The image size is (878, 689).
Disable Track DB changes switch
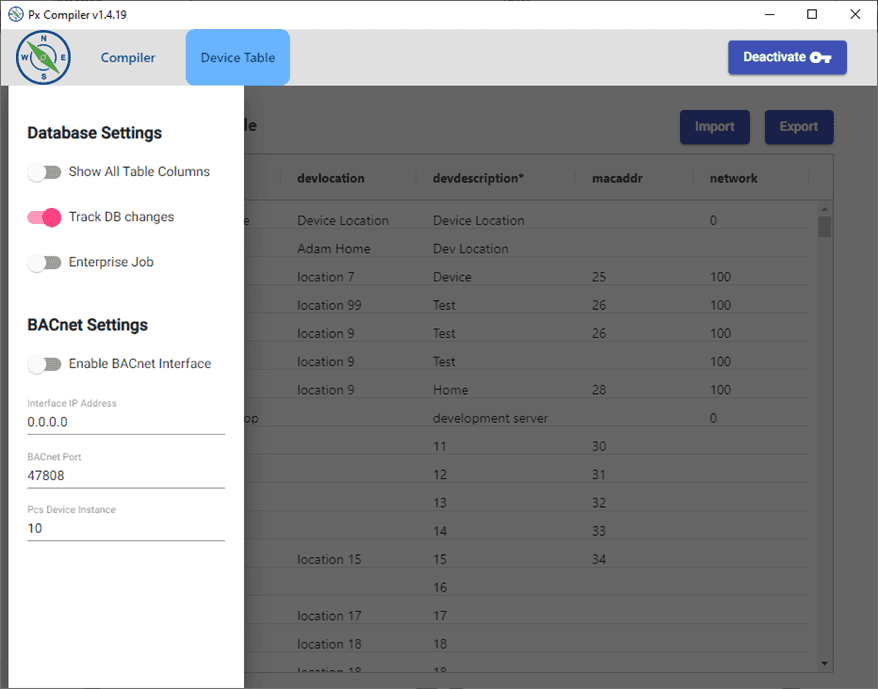(45, 217)
